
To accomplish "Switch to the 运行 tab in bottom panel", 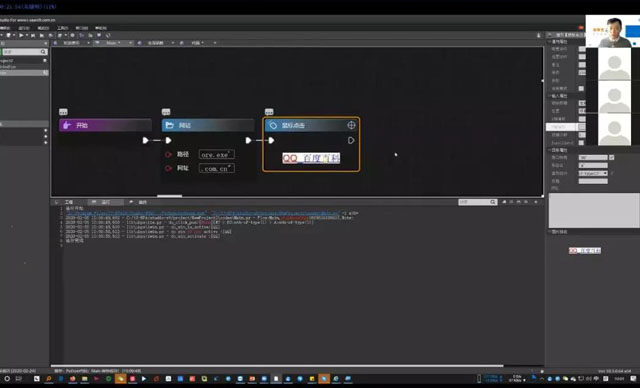I will 106,202.
